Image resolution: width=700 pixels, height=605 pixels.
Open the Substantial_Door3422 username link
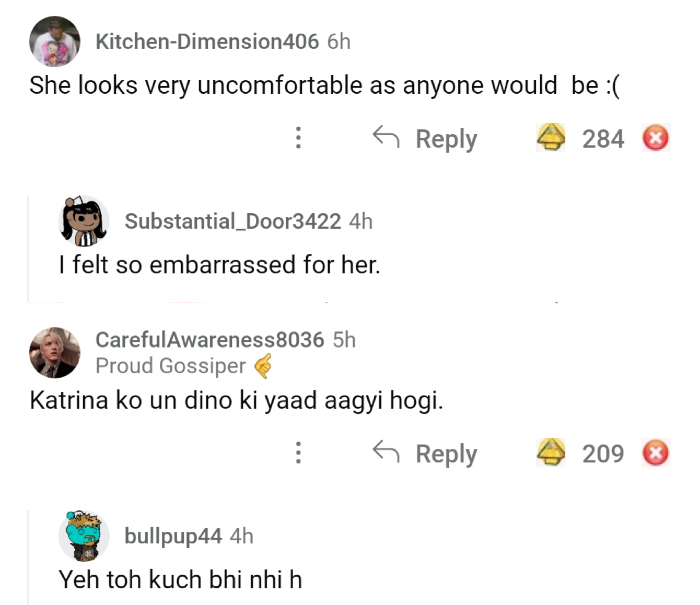(x=233, y=221)
